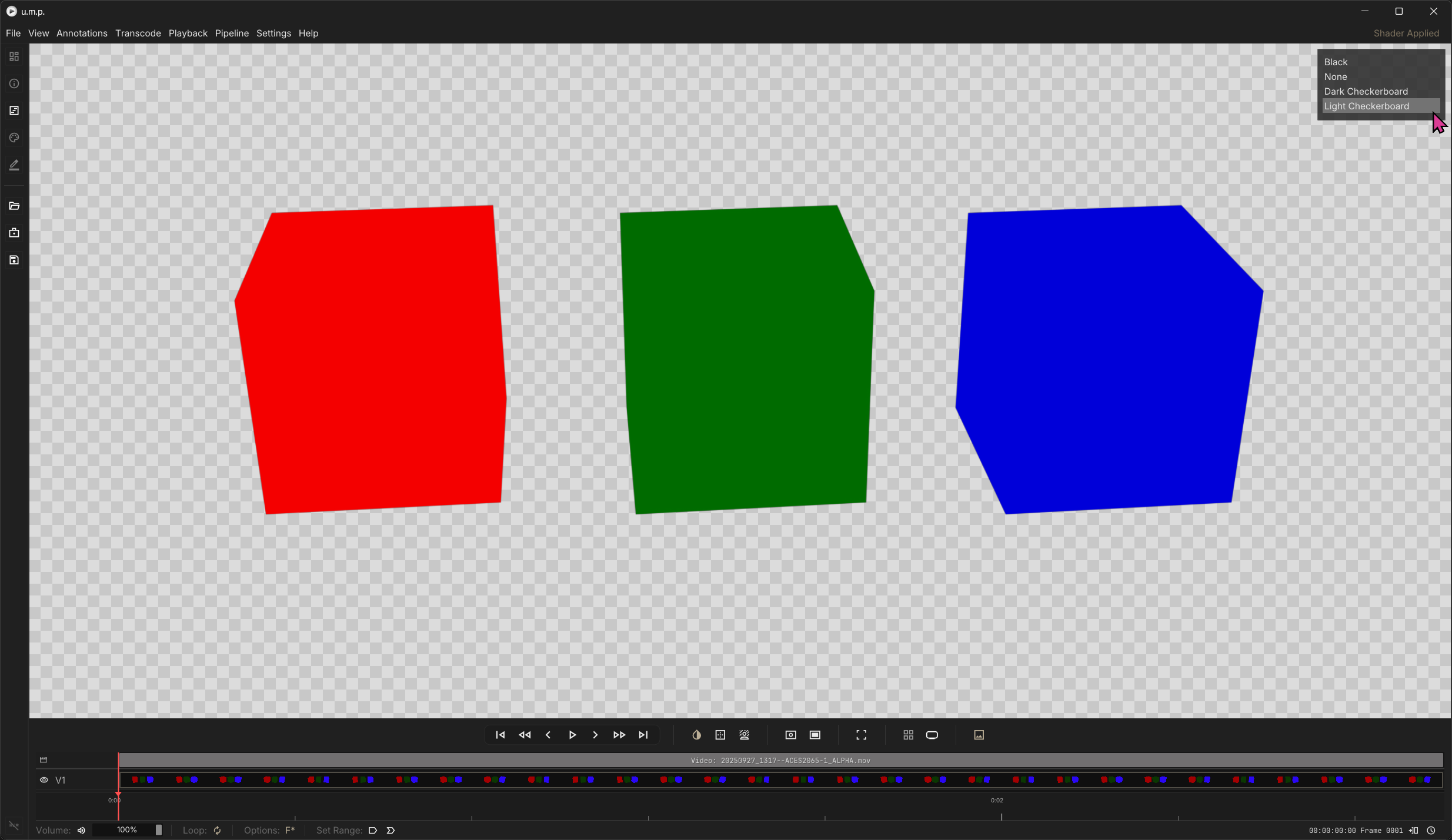Mute audio via the volume speaker icon

[x=81, y=830]
